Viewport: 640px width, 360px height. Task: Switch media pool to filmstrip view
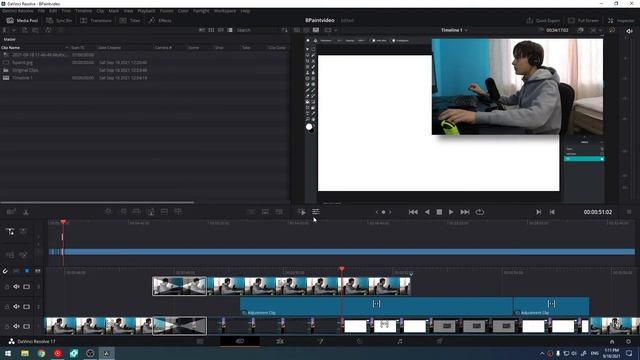[x=220, y=30]
